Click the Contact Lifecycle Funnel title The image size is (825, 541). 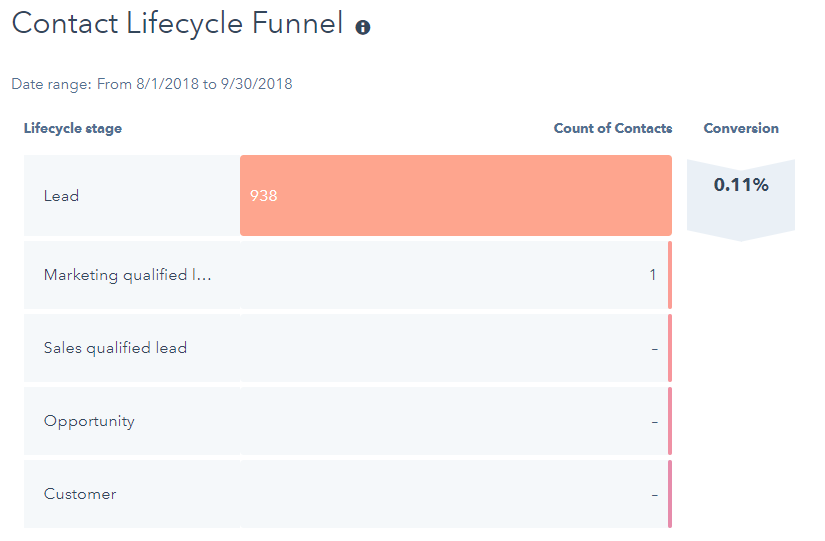[x=178, y=24]
